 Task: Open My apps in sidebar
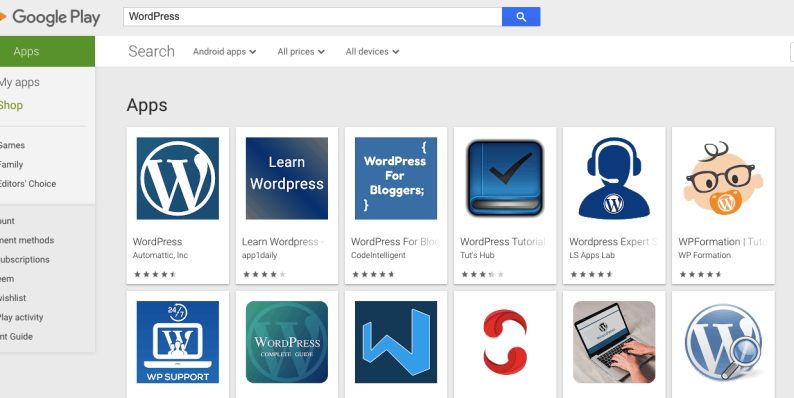(20, 82)
